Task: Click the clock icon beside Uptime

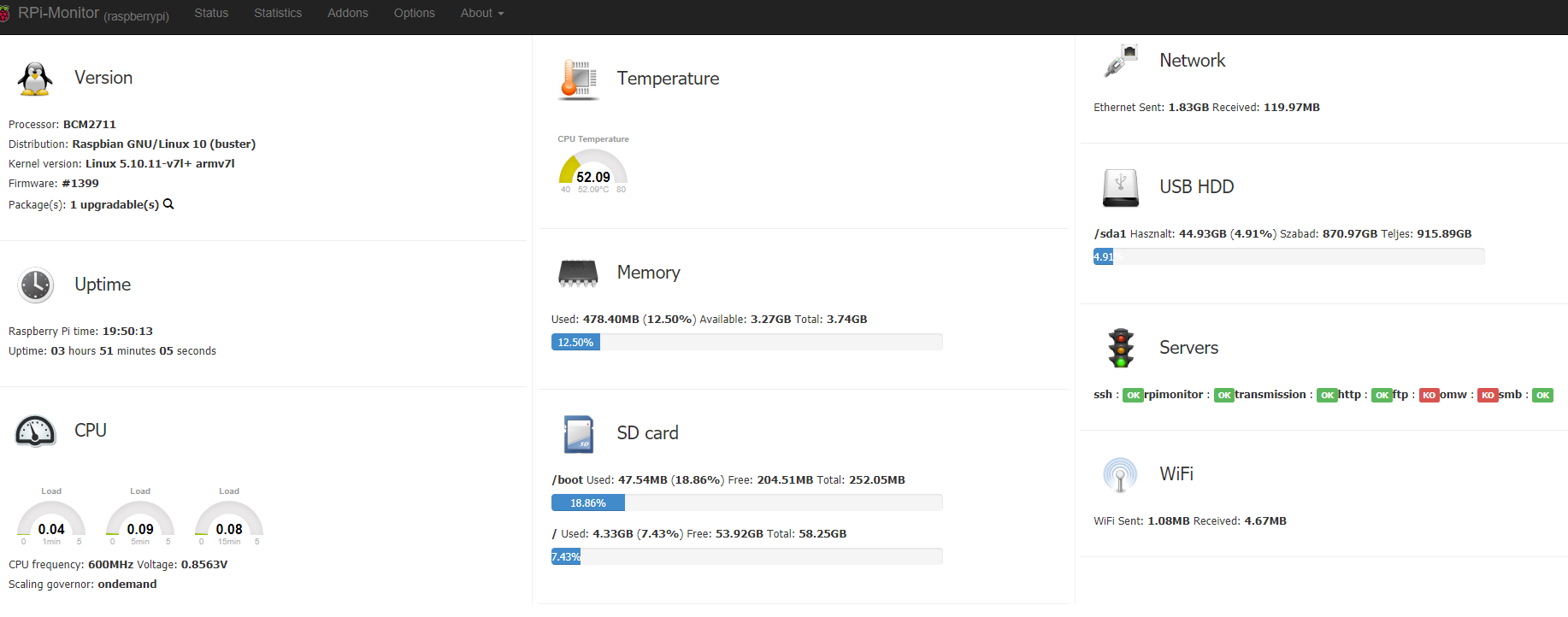Action: [36, 285]
